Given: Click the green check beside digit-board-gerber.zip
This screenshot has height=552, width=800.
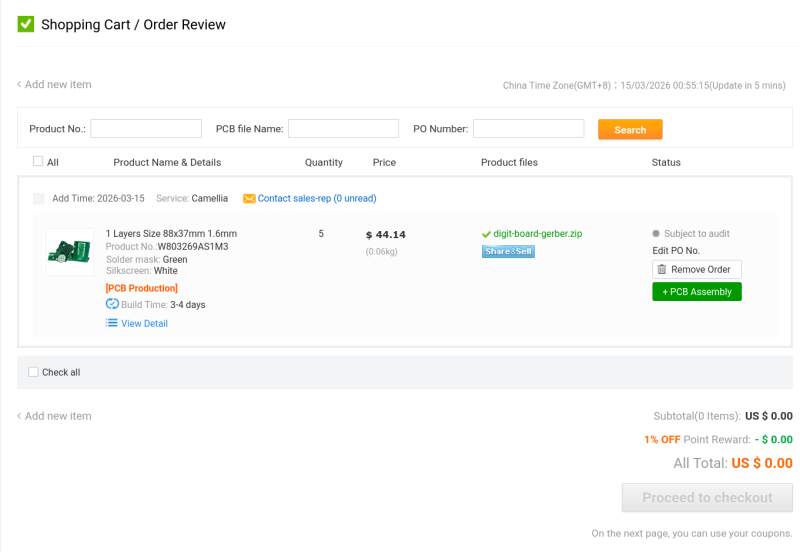Looking at the screenshot, I should [486, 234].
